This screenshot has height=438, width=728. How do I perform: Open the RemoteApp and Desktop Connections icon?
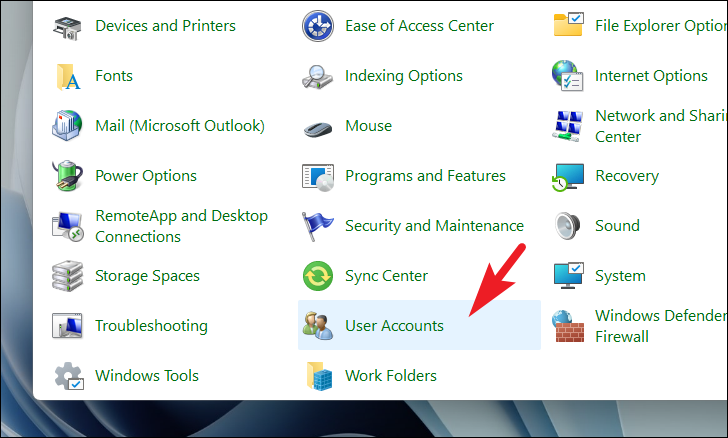tap(67, 226)
